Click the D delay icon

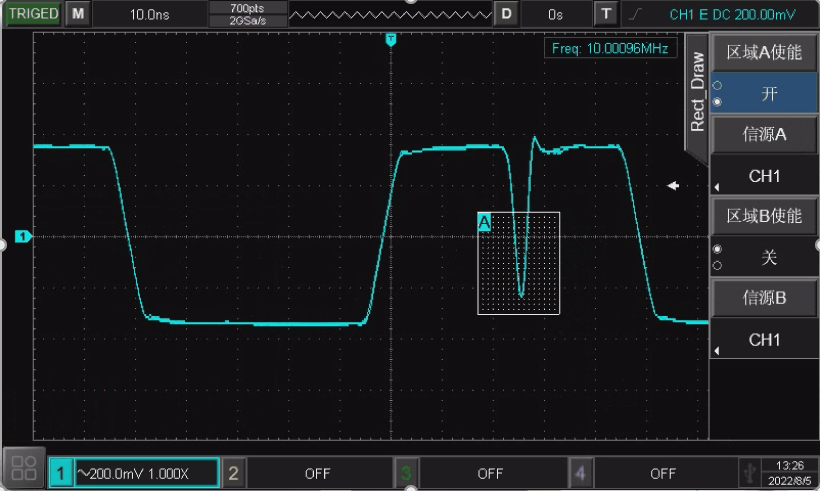click(507, 14)
